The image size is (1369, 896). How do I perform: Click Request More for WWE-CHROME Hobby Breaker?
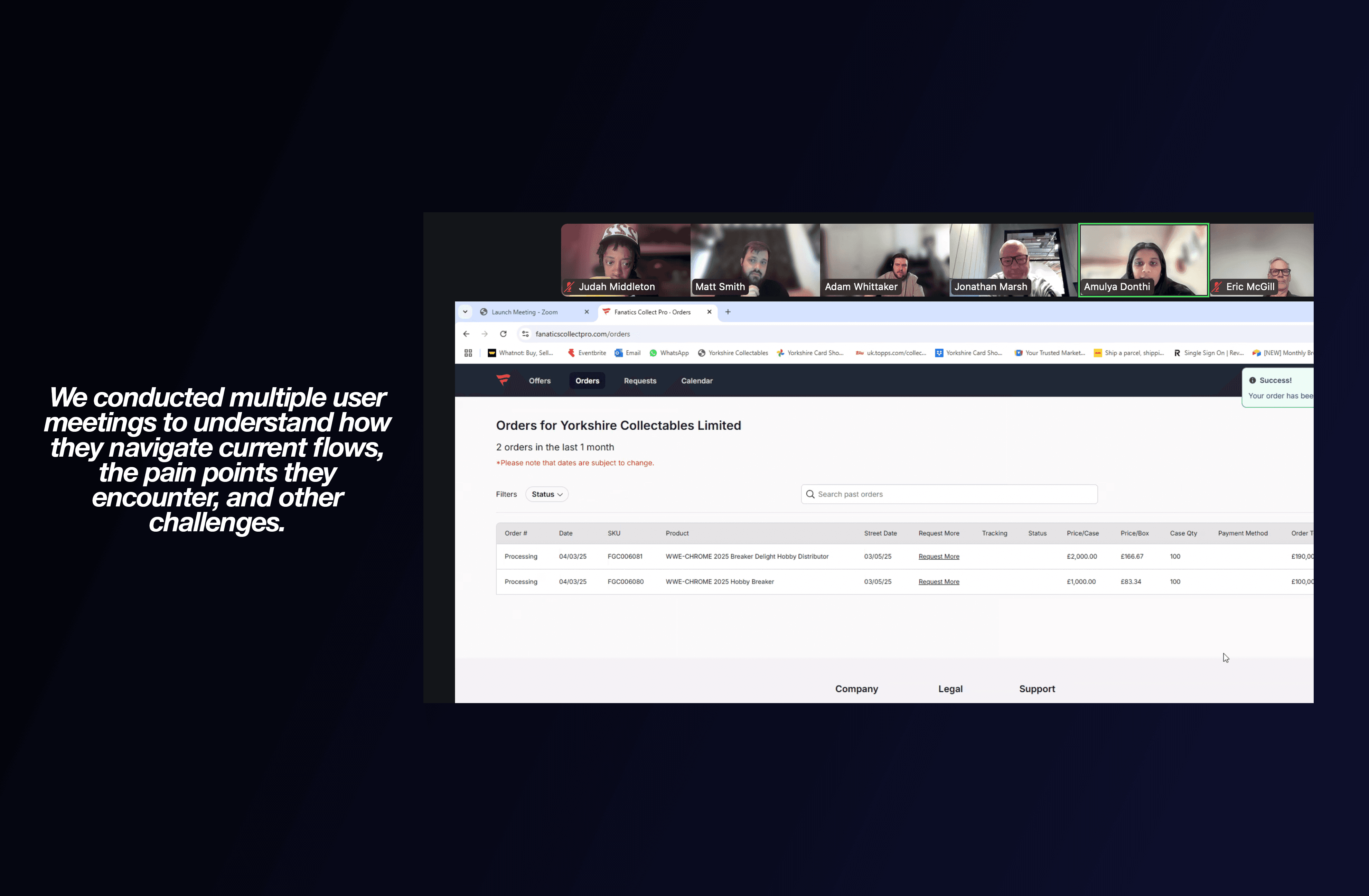click(939, 582)
